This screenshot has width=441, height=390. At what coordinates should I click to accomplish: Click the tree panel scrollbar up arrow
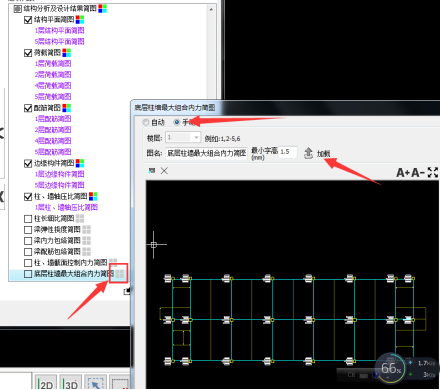(x=211, y=9)
